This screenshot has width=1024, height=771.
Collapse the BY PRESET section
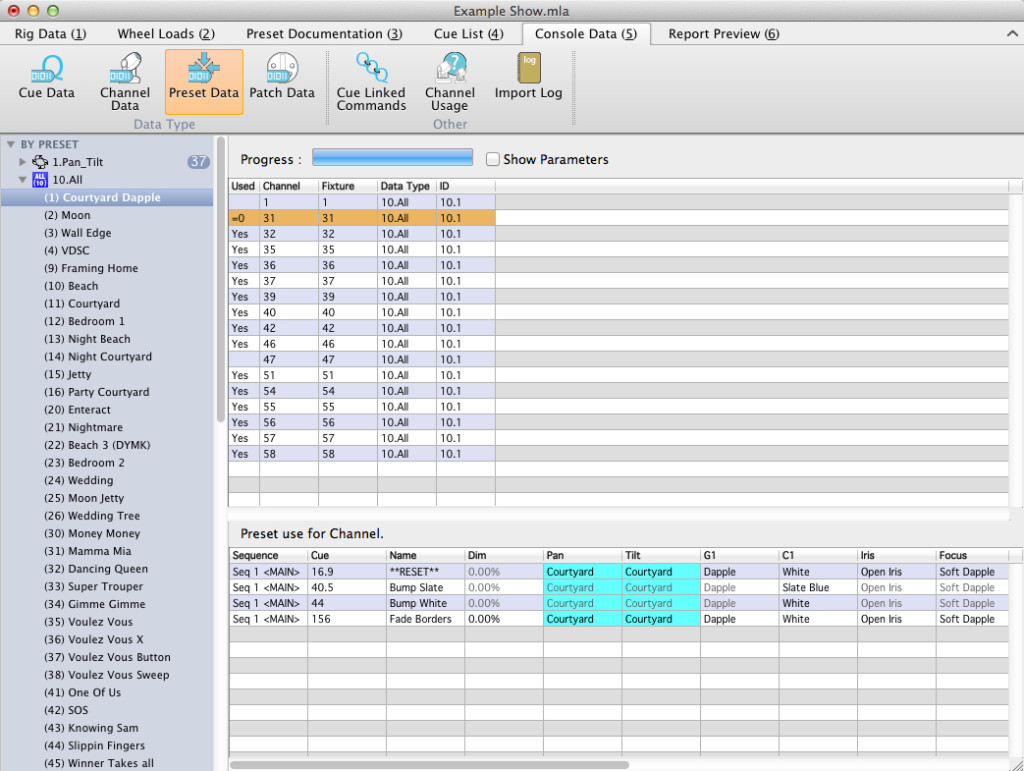(11, 145)
